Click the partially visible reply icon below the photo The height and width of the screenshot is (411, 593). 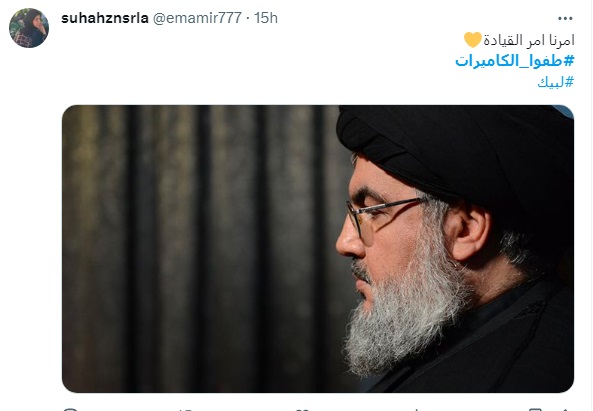coord(70,409)
